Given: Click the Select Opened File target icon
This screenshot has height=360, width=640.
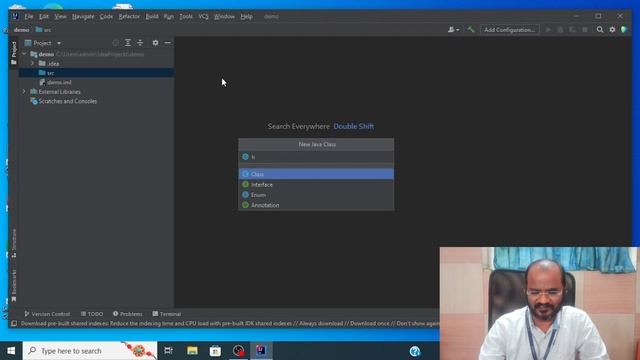Looking at the screenshot, I should pyautogui.click(x=116, y=43).
